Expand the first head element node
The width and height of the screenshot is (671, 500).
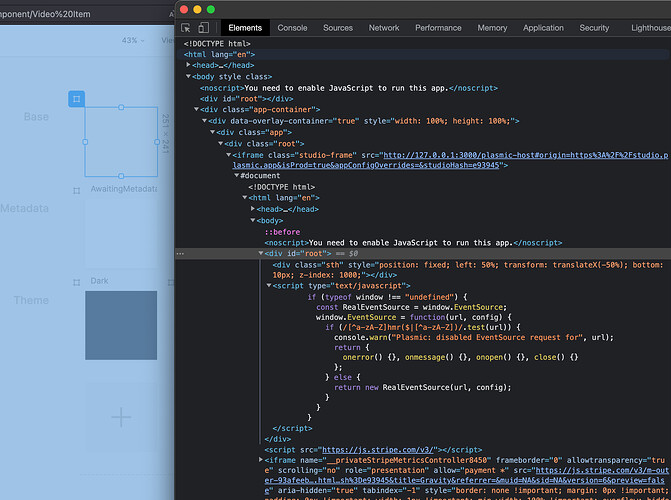coord(189,64)
